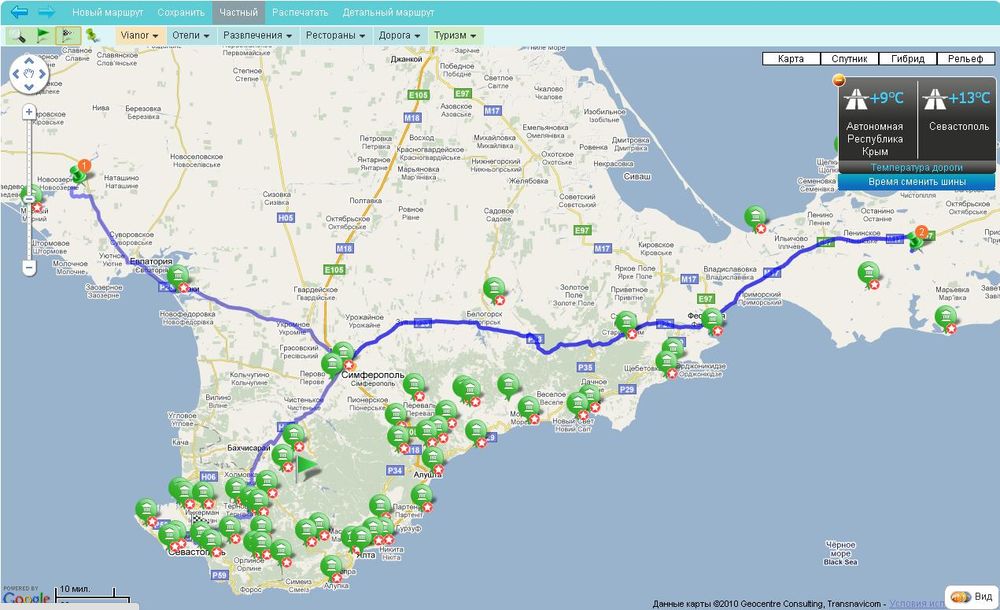This screenshot has height=610, width=1000.
Task: Click Время сменить шины button
Action: coord(916,181)
